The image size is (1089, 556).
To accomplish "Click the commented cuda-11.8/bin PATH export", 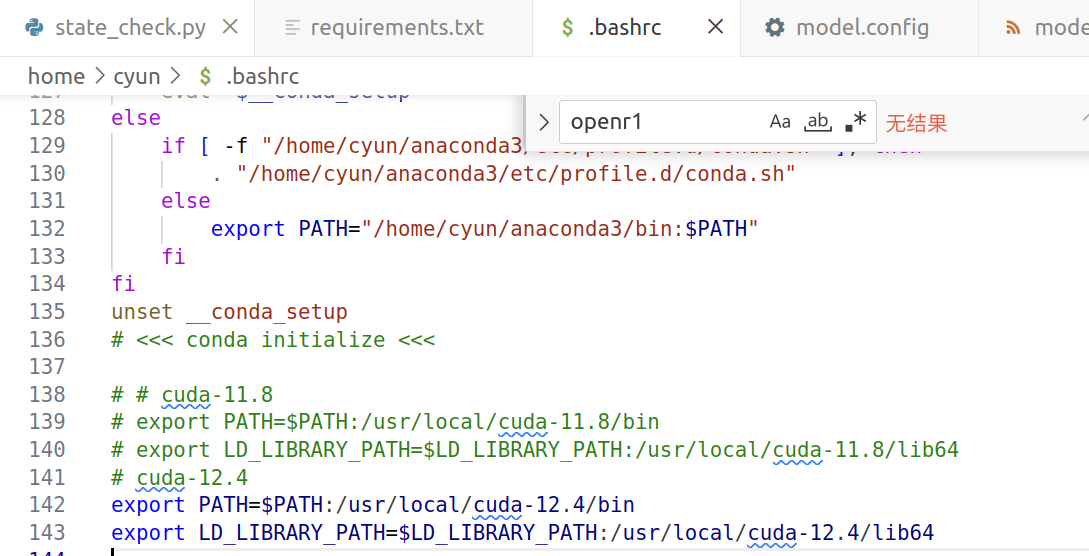I will click(x=385, y=422).
